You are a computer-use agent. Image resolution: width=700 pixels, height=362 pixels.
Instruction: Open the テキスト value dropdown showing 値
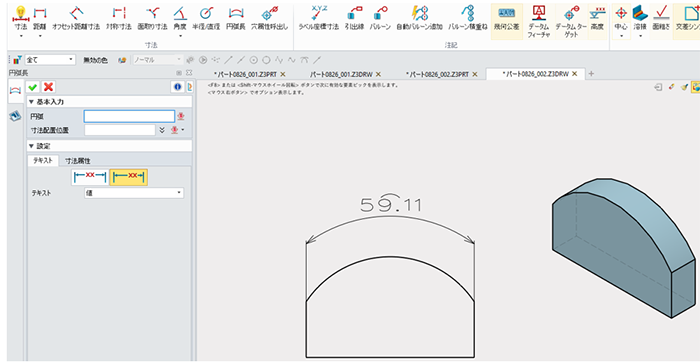pyautogui.click(x=134, y=193)
